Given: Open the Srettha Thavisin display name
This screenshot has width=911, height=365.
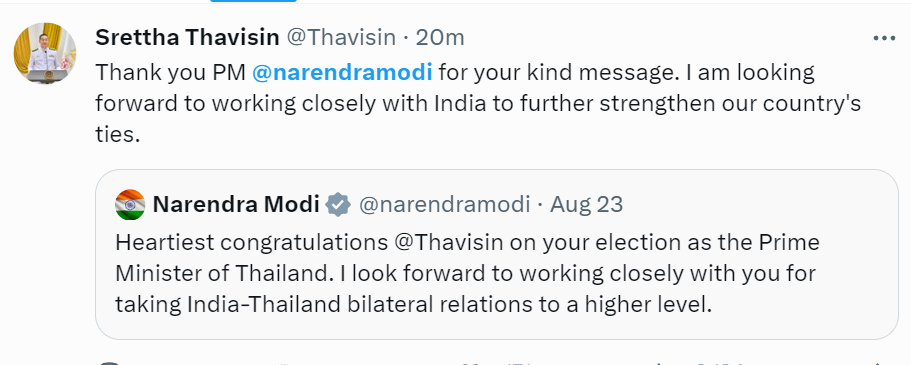Looking at the screenshot, I should pyautogui.click(x=187, y=38).
